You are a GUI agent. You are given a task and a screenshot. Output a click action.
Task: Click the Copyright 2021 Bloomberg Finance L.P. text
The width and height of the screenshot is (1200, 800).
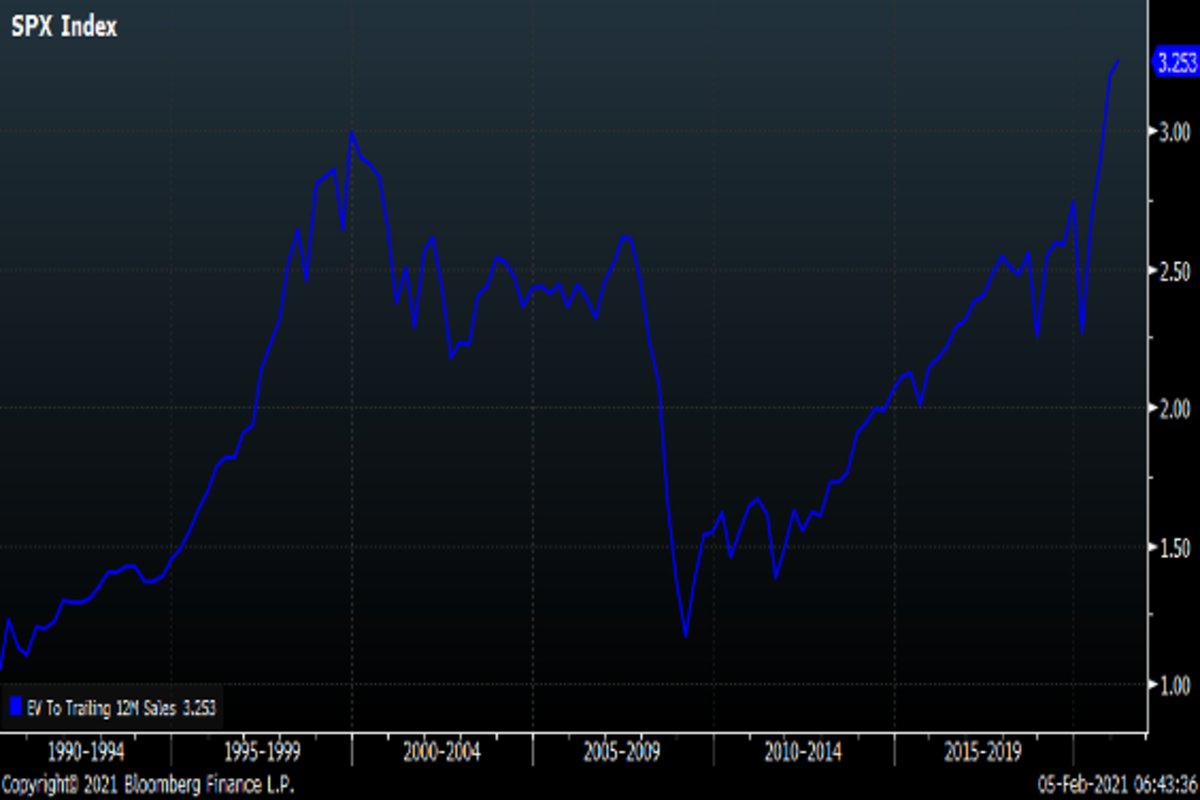coord(148,782)
